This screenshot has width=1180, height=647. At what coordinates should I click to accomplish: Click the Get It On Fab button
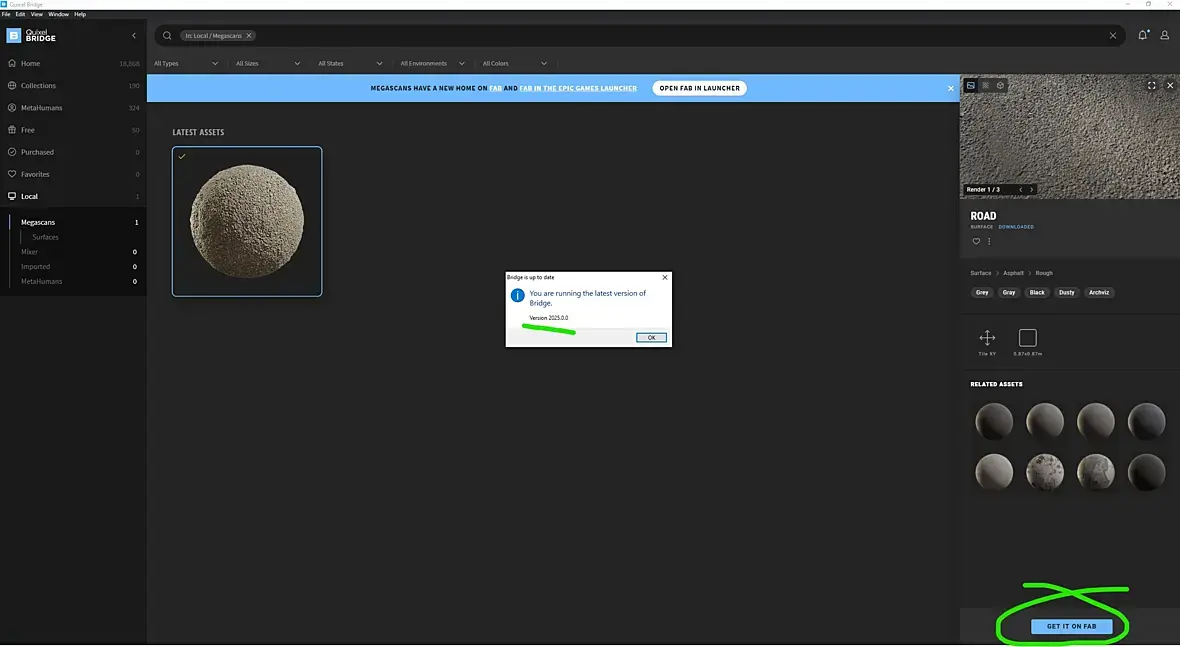tap(1071, 626)
